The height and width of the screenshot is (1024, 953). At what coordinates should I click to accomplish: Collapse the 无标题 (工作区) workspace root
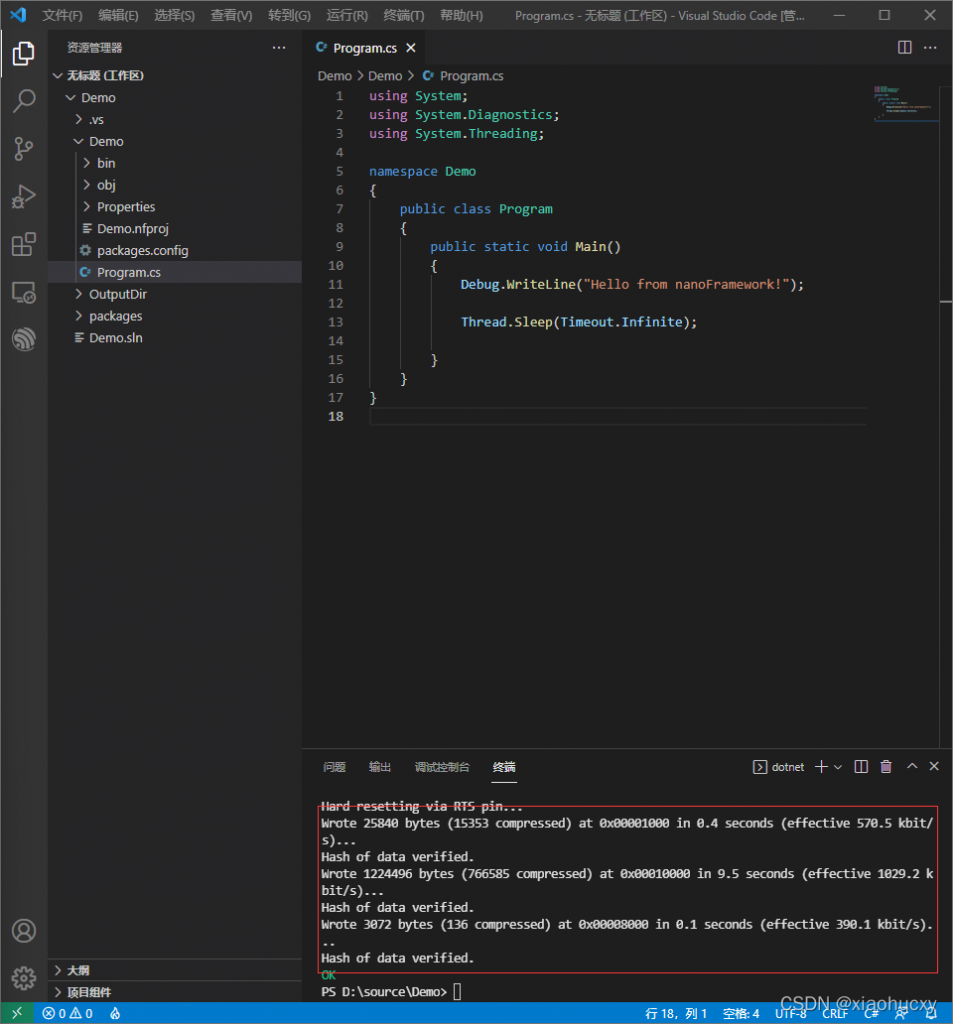click(57, 76)
